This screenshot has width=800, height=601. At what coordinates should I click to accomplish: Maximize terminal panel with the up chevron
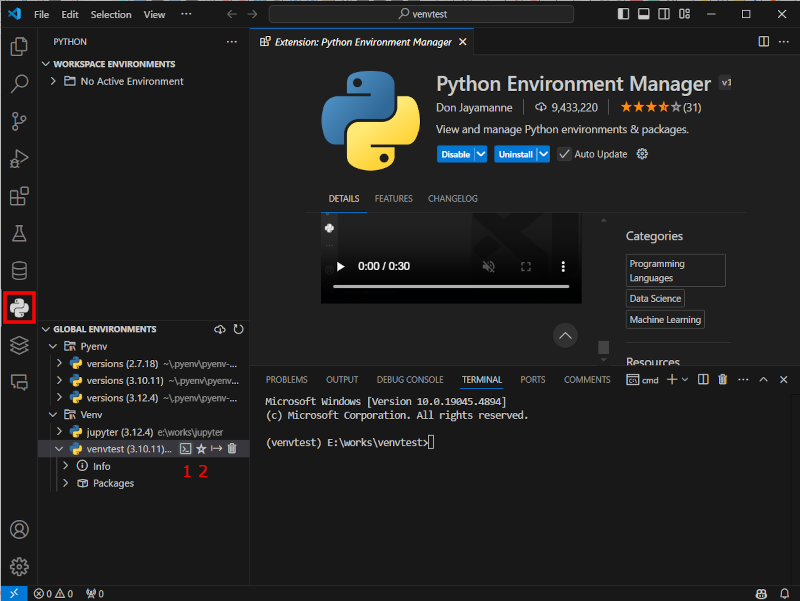[763, 380]
